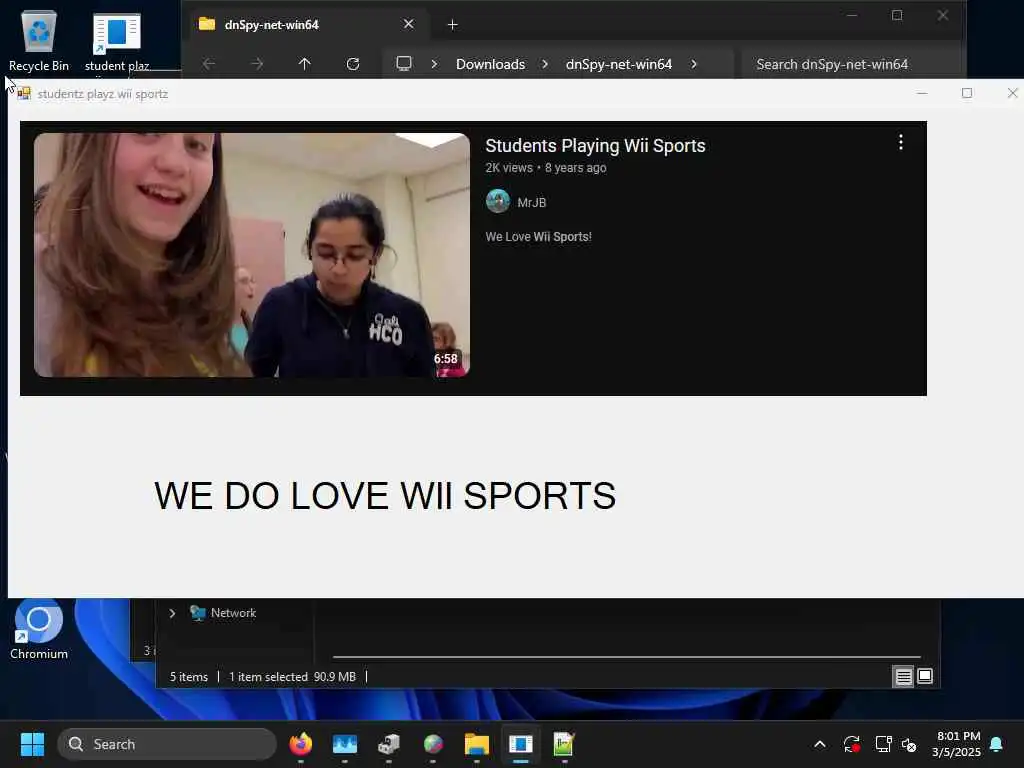
Task: Switch File Explorer to large thumbnails view
Action: coord(925,677)
